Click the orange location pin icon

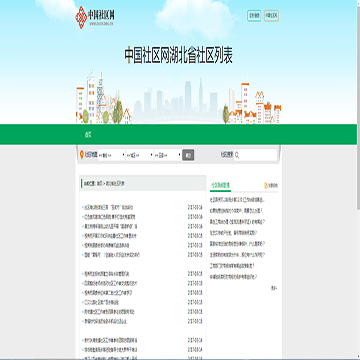click(82, 155)
